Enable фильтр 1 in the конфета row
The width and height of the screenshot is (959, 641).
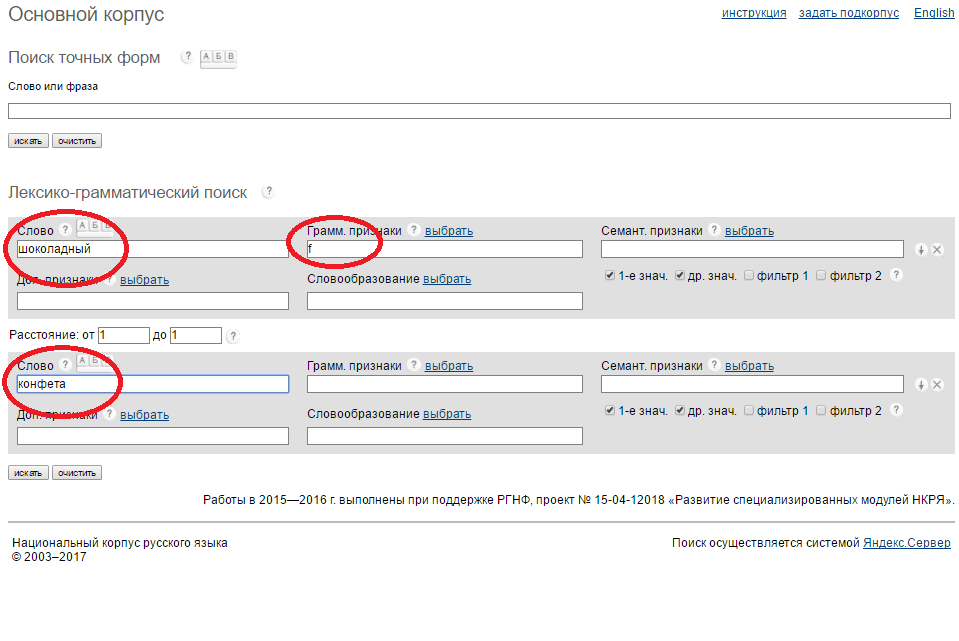(x=749, y=410)
